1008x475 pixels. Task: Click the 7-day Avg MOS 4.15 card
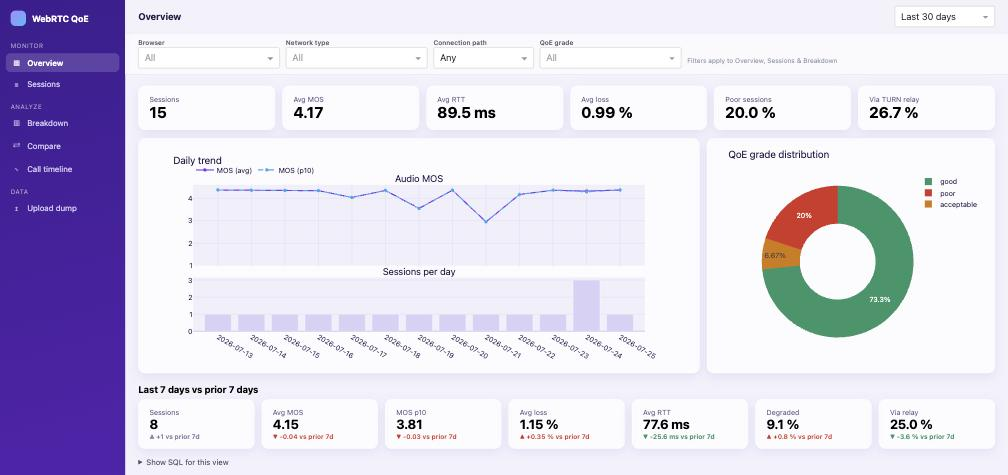[320, 424]
